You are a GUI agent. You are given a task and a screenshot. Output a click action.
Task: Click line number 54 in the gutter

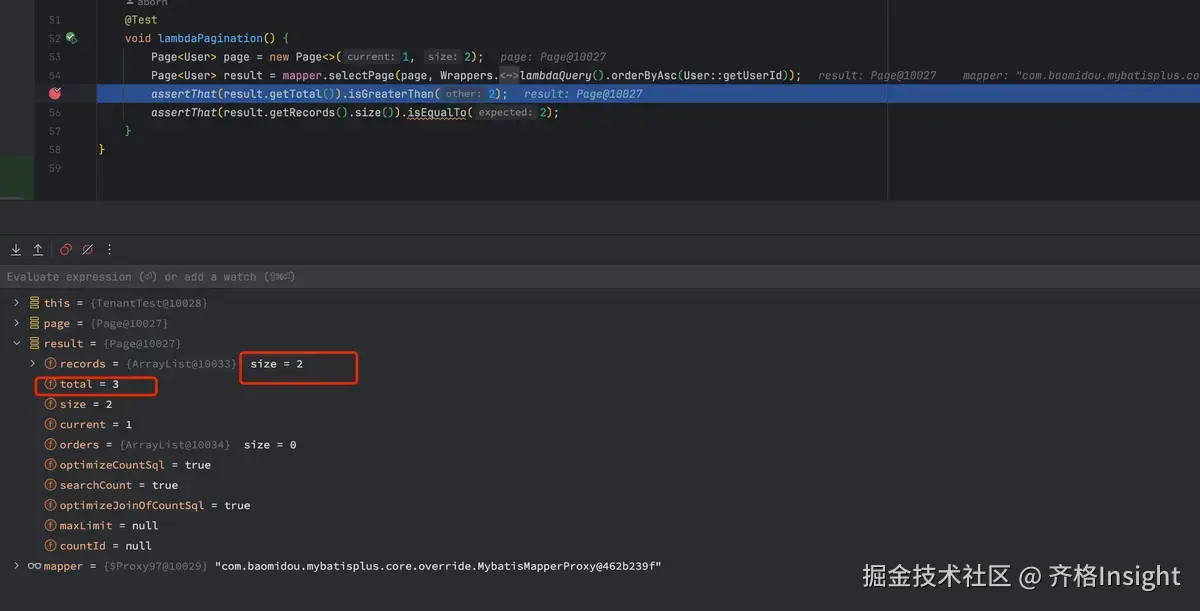[54, 75]
